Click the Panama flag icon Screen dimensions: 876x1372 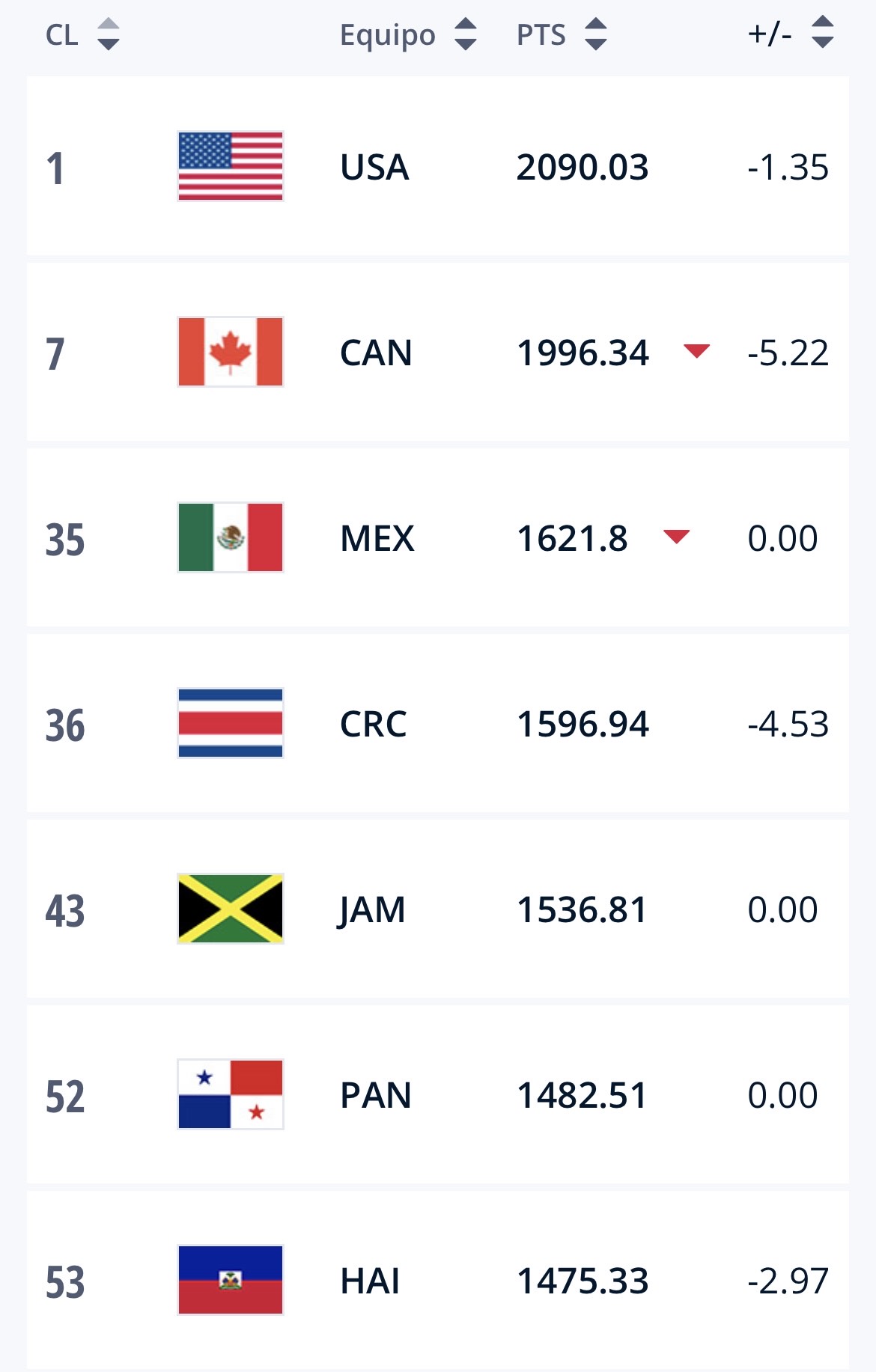click(x=231, y=1094)
